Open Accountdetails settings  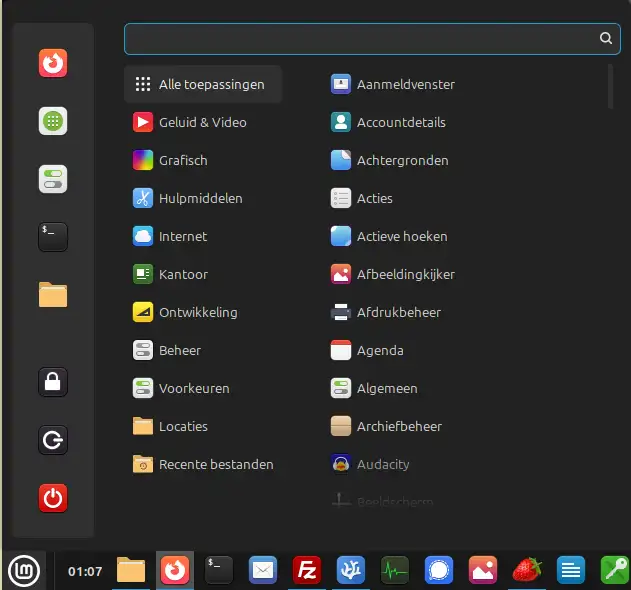click(401, 122)
